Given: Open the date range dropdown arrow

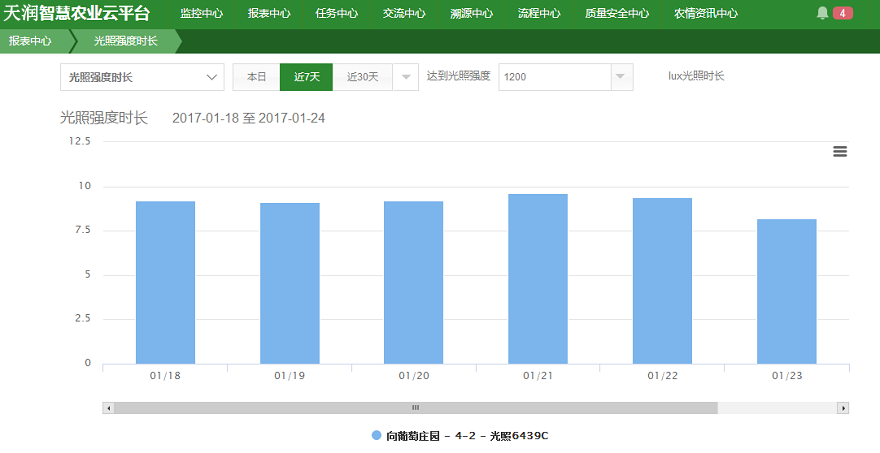Looking at the screenshot, I should [406, 77].
